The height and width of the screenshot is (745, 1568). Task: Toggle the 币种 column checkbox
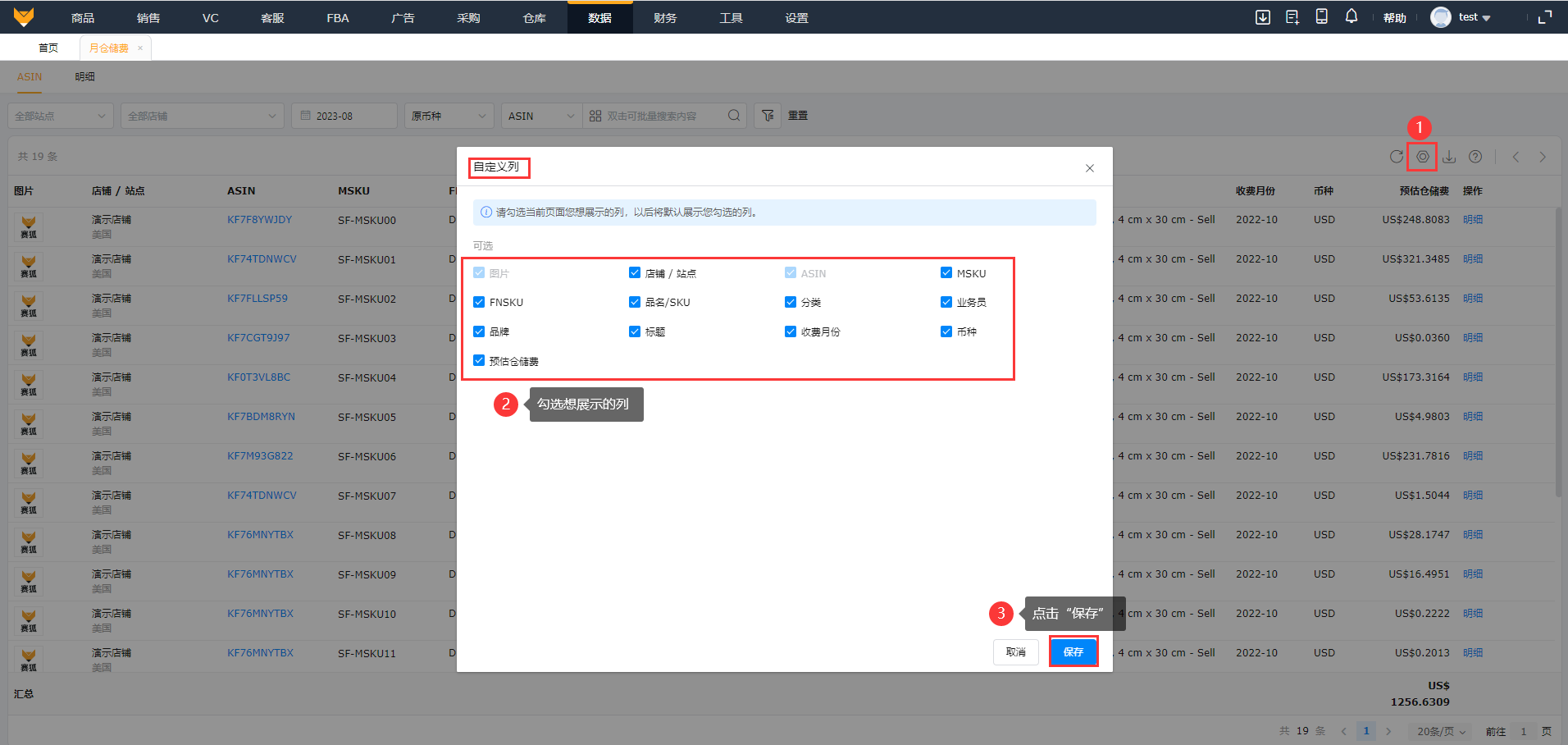tap(946, 331)
